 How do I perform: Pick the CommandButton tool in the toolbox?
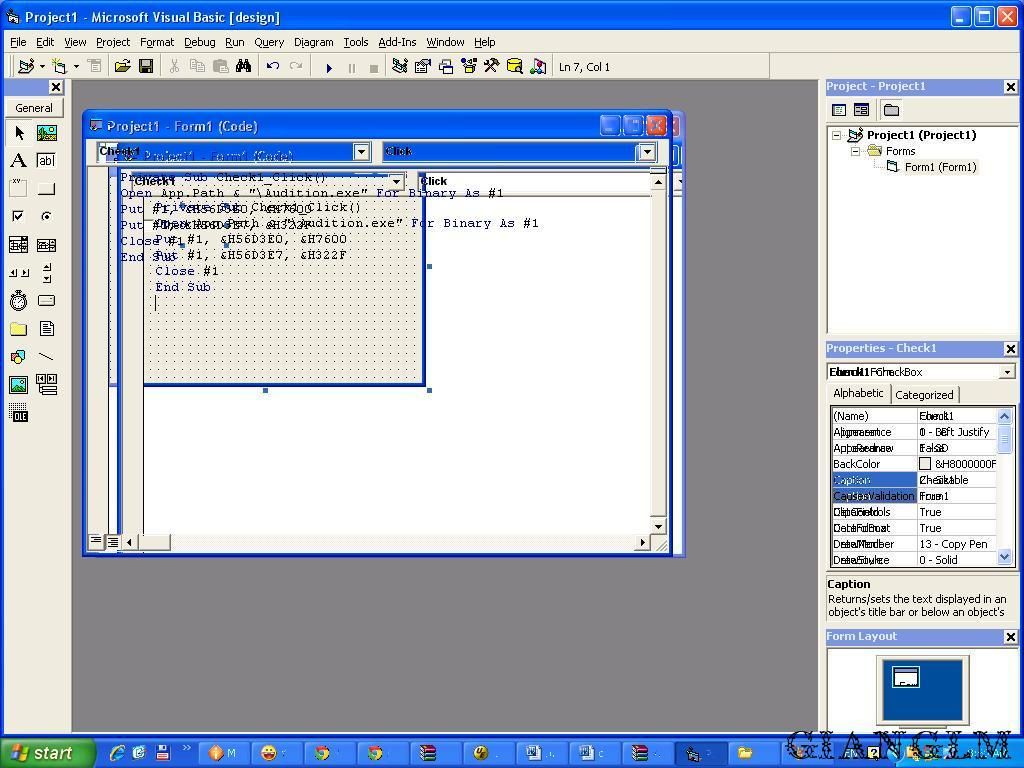(46, 189)
